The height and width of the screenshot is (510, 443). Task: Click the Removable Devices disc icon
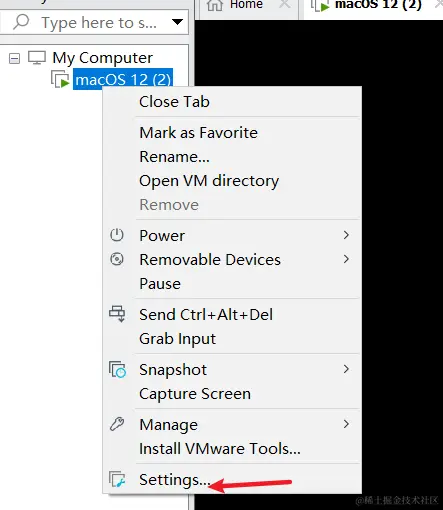pos(117,259)
